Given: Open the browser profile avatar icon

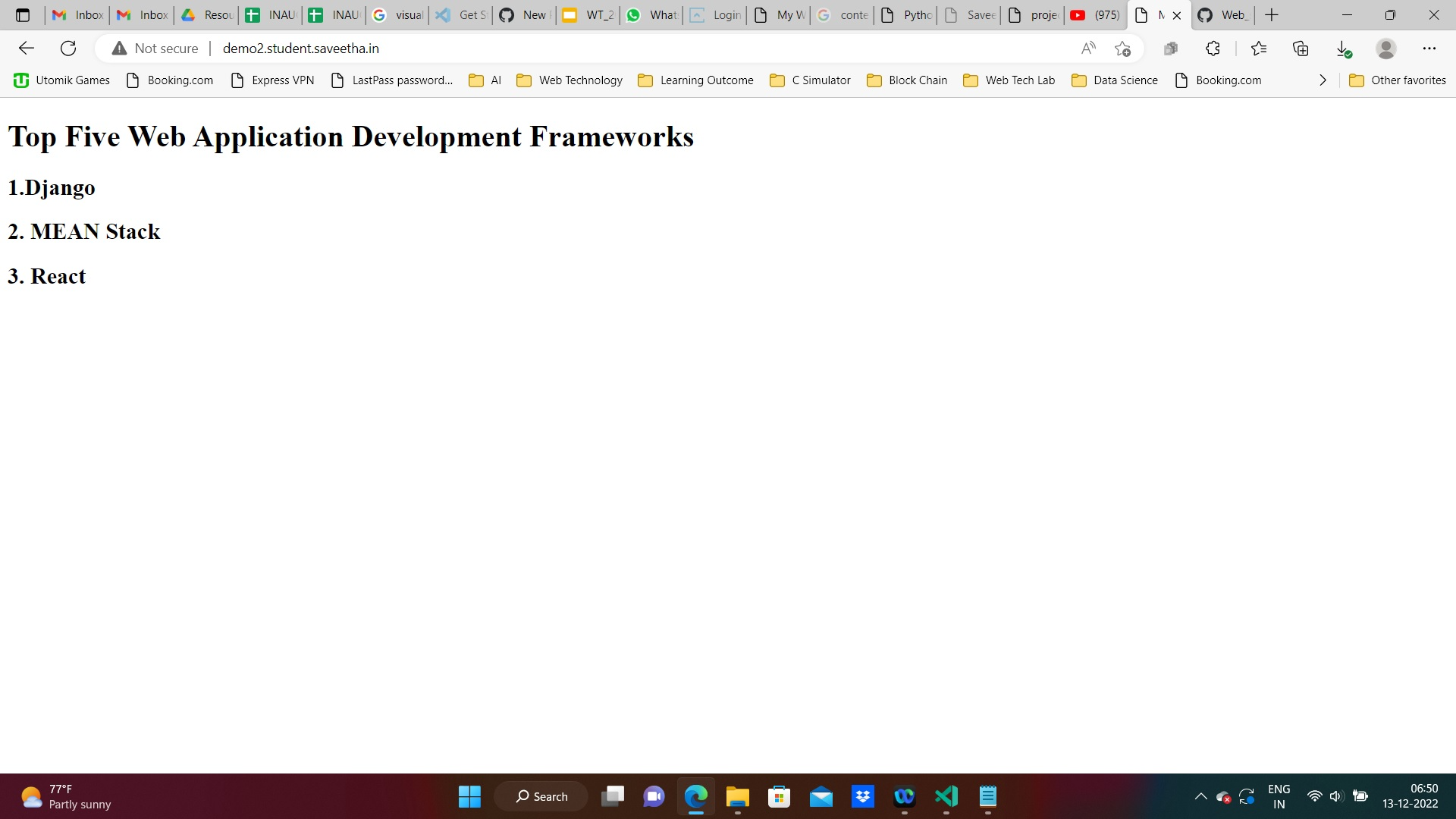Looking at the screenshot, I should click(1386, 48).
